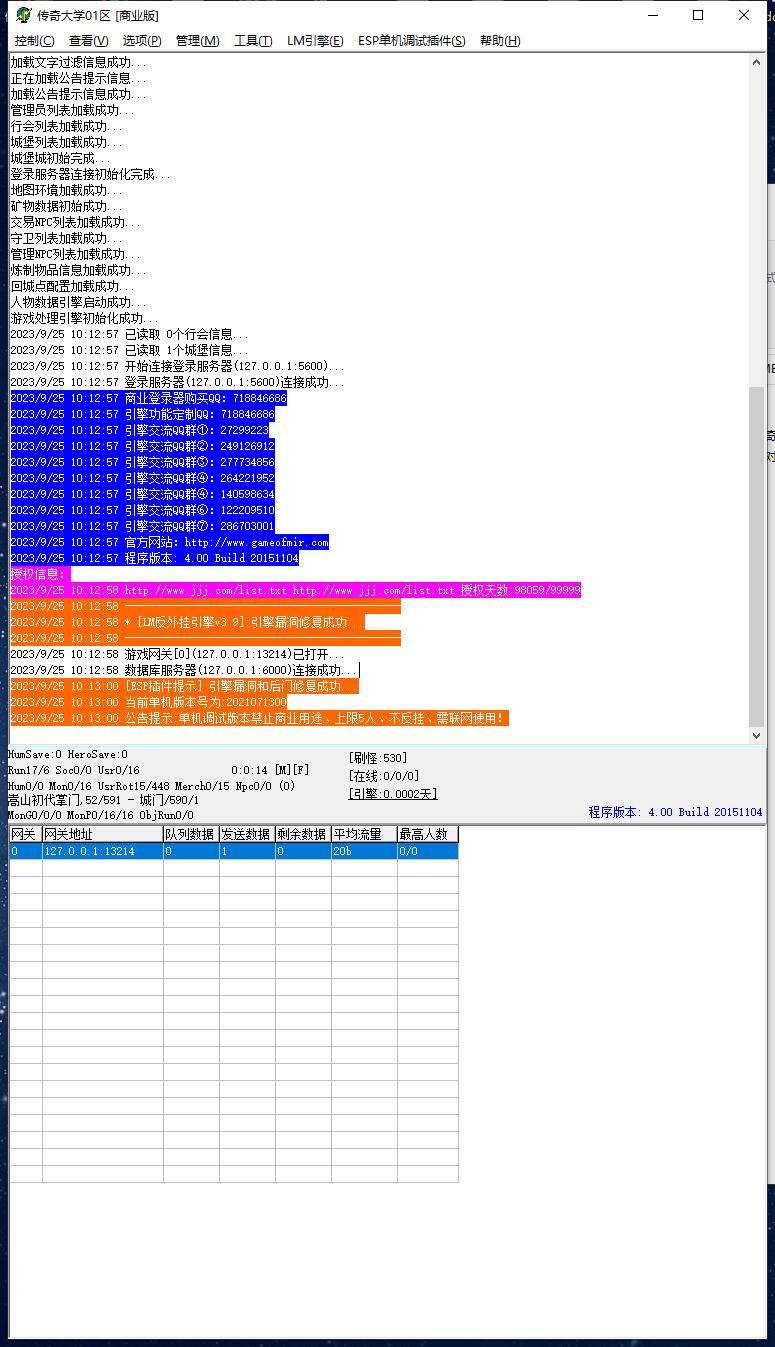Viewport: 775px width, 1347px height.
Task: Click the 剩余数据 column header
Action: tap(303, 834)
